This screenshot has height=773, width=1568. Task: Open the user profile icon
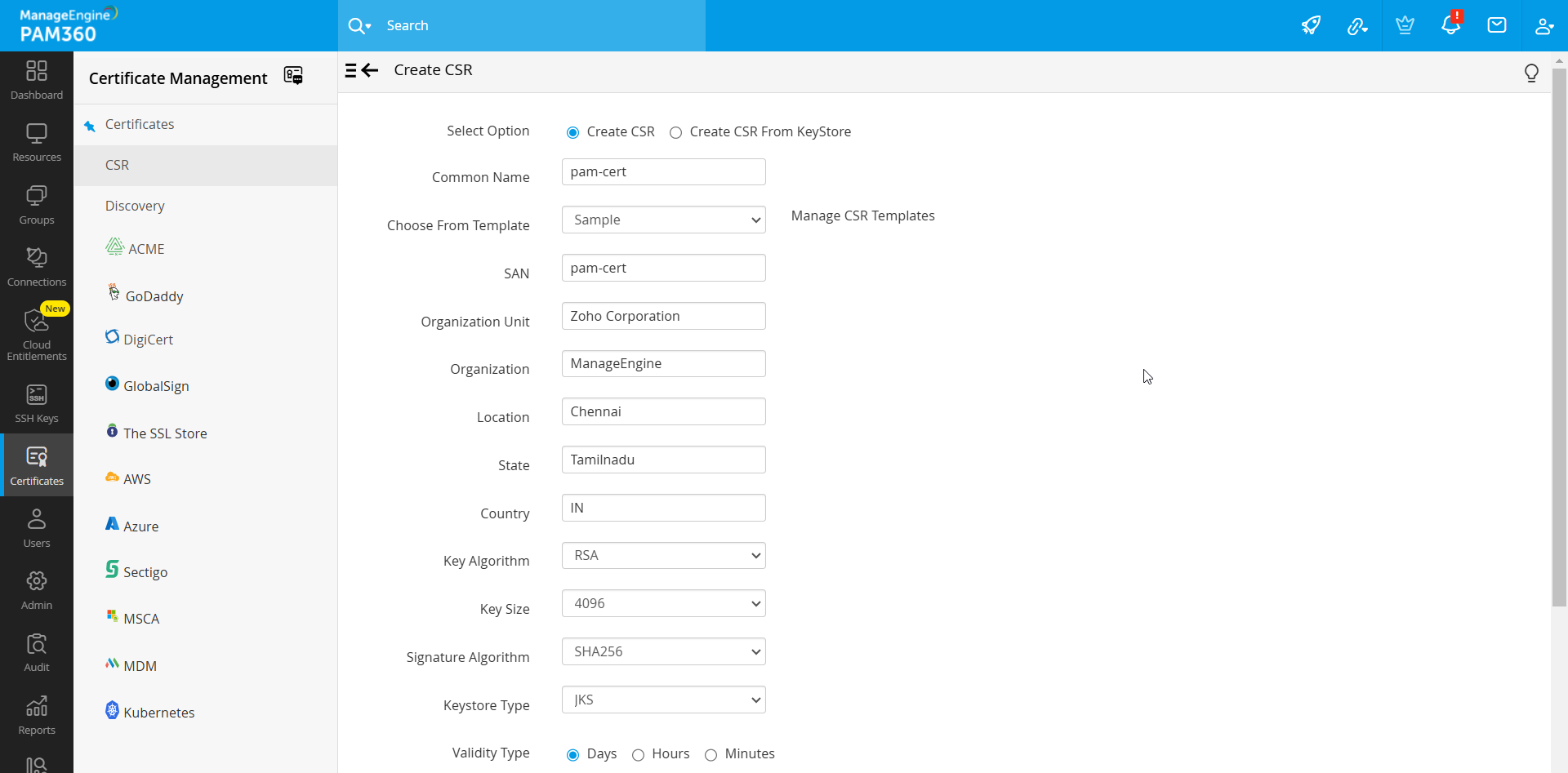(1543, 25)
